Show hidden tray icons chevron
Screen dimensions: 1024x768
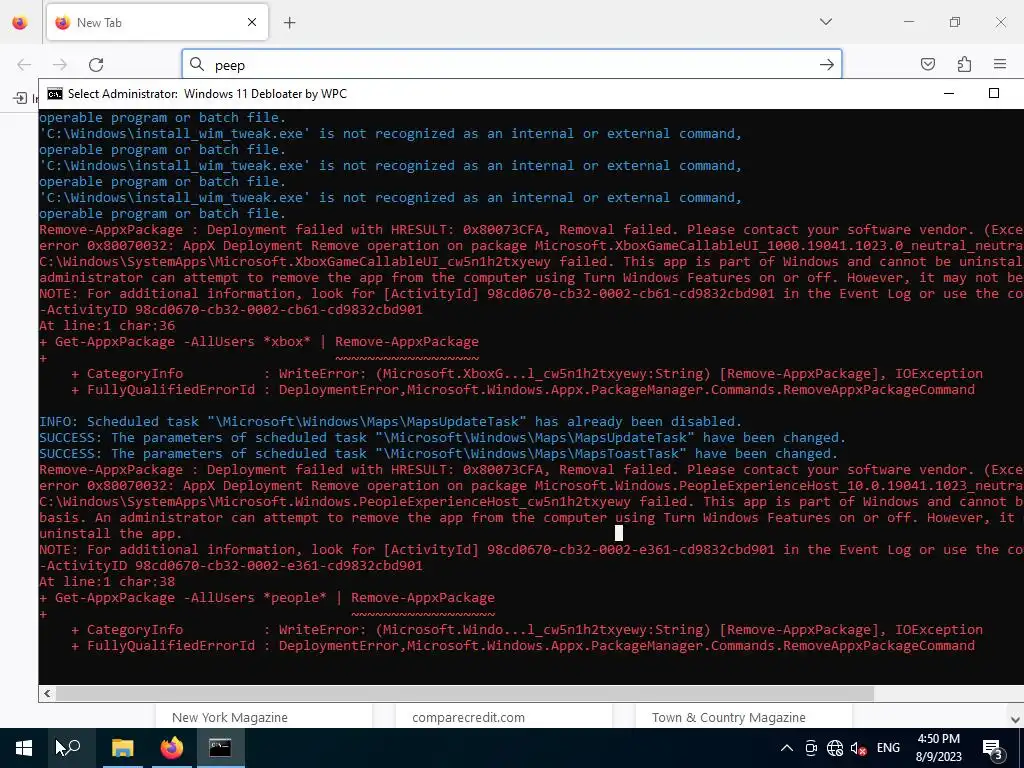click(x=787, y=748)
